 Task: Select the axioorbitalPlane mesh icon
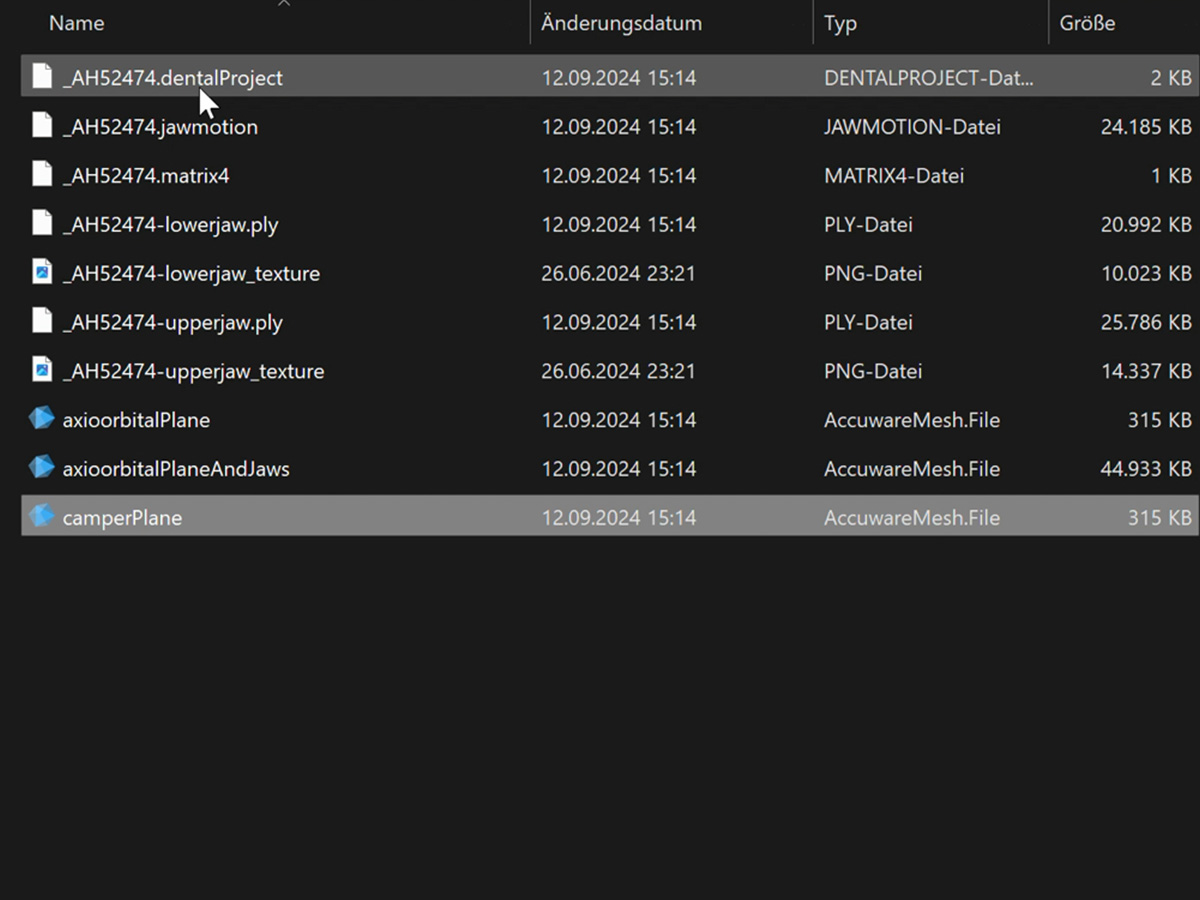tap(41, 419)
